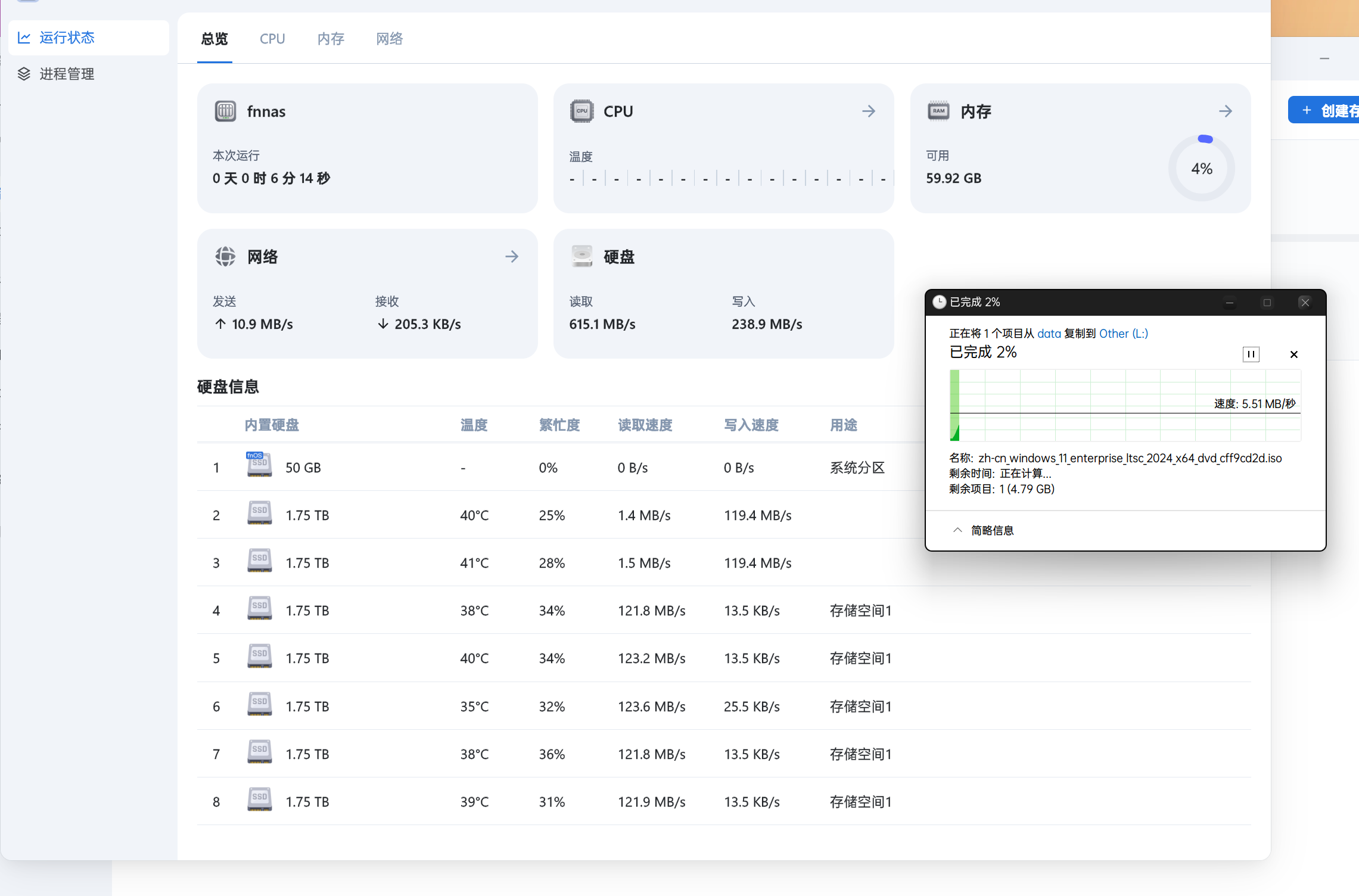
Task: Open 进程管理 in the sidebar
Action: (x=89, y=74)
